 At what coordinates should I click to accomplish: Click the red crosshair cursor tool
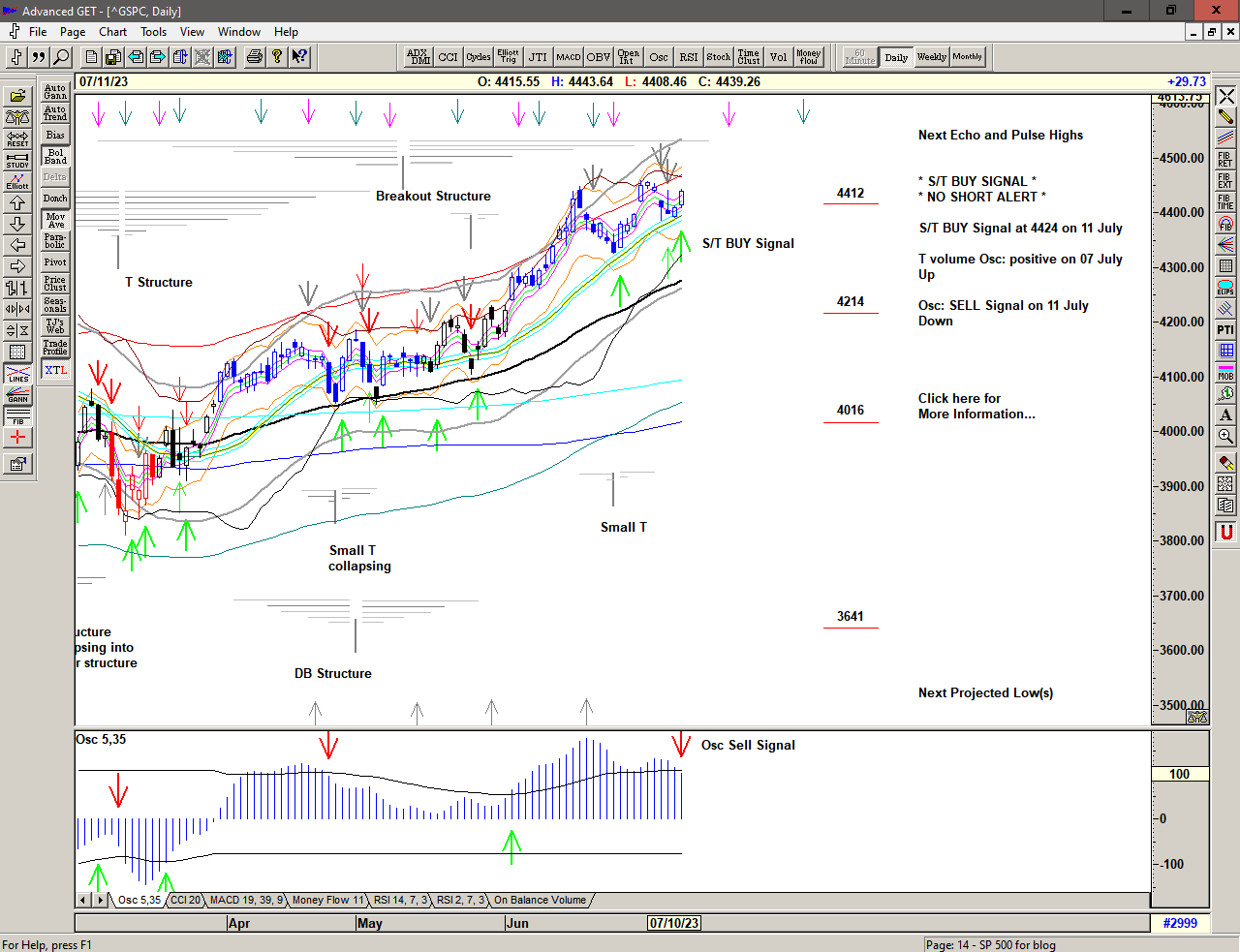[17, 438]
